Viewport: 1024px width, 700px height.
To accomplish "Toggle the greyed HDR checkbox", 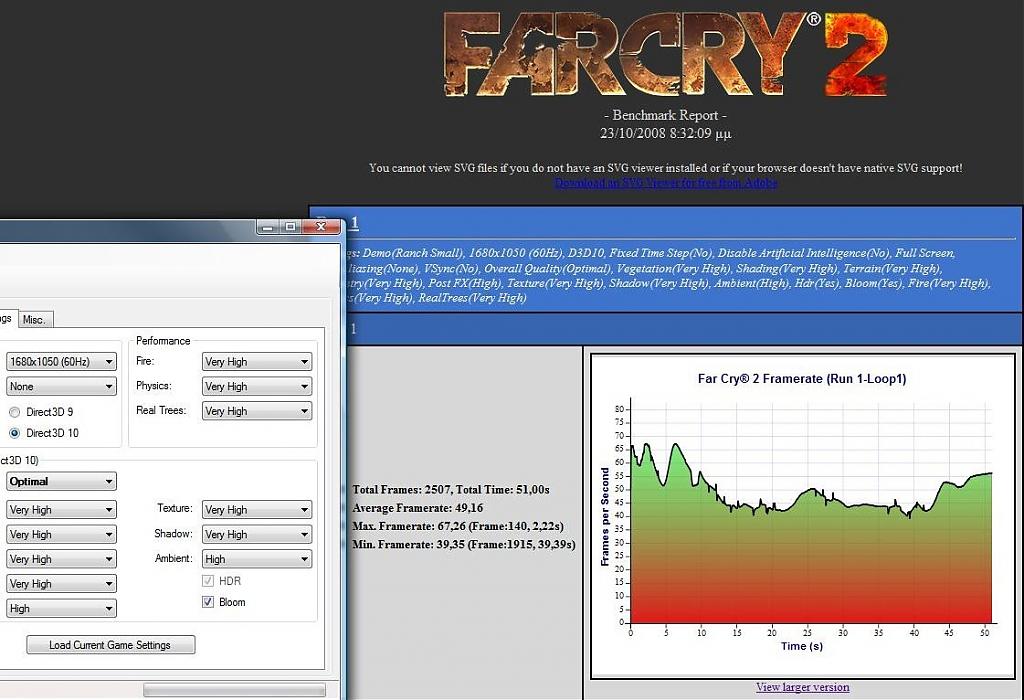I will [x=208, y=581].
